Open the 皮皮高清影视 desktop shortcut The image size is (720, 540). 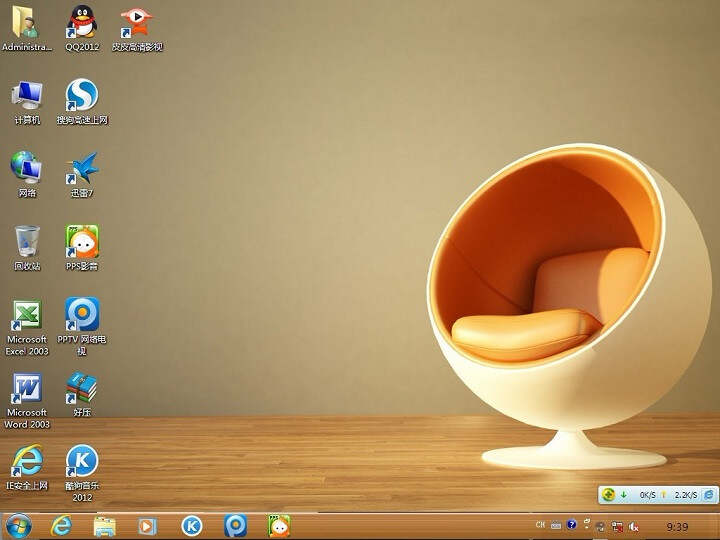[136, 22]
